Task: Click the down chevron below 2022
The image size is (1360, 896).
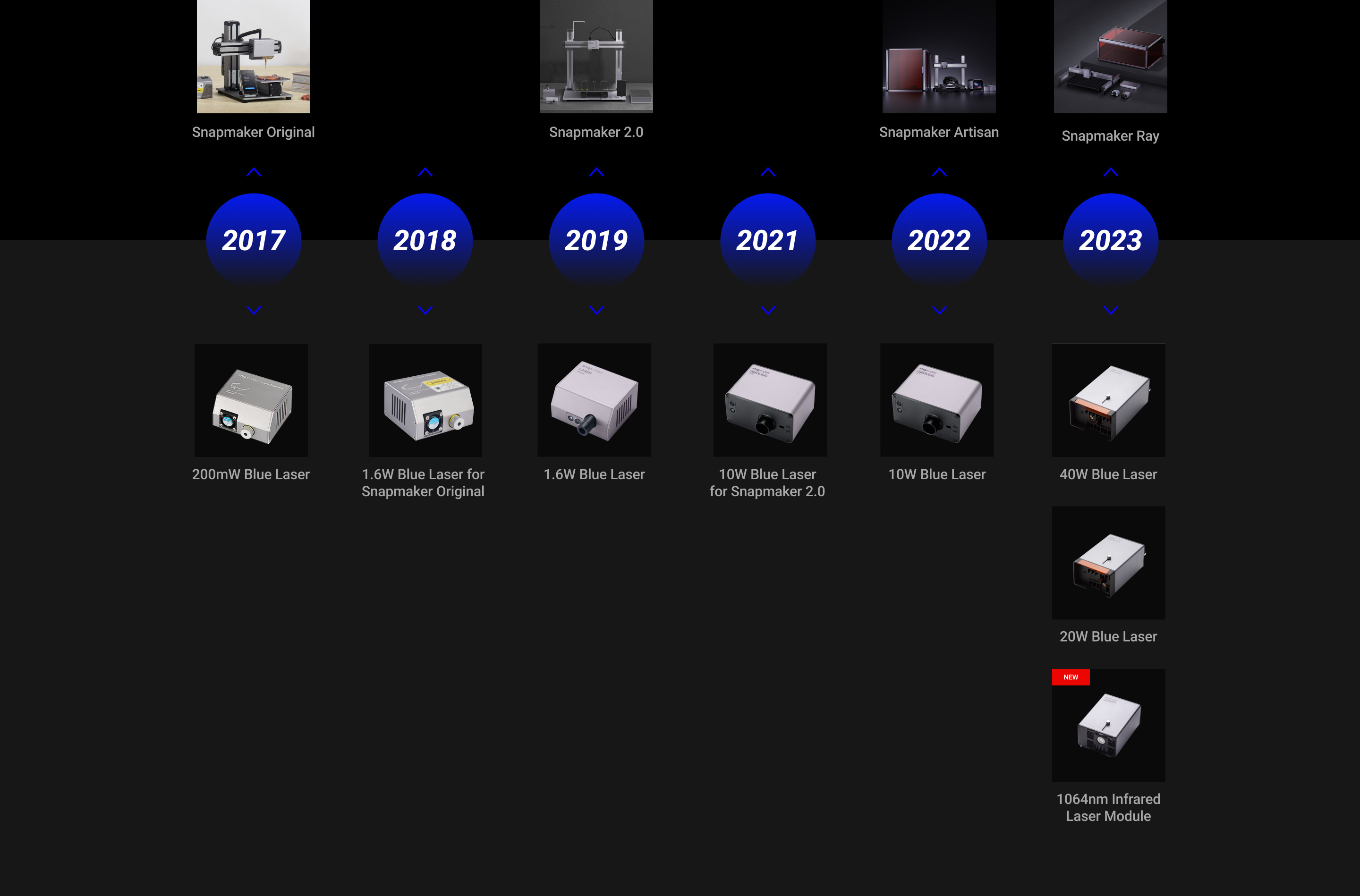Action: [x=939, y=310]
